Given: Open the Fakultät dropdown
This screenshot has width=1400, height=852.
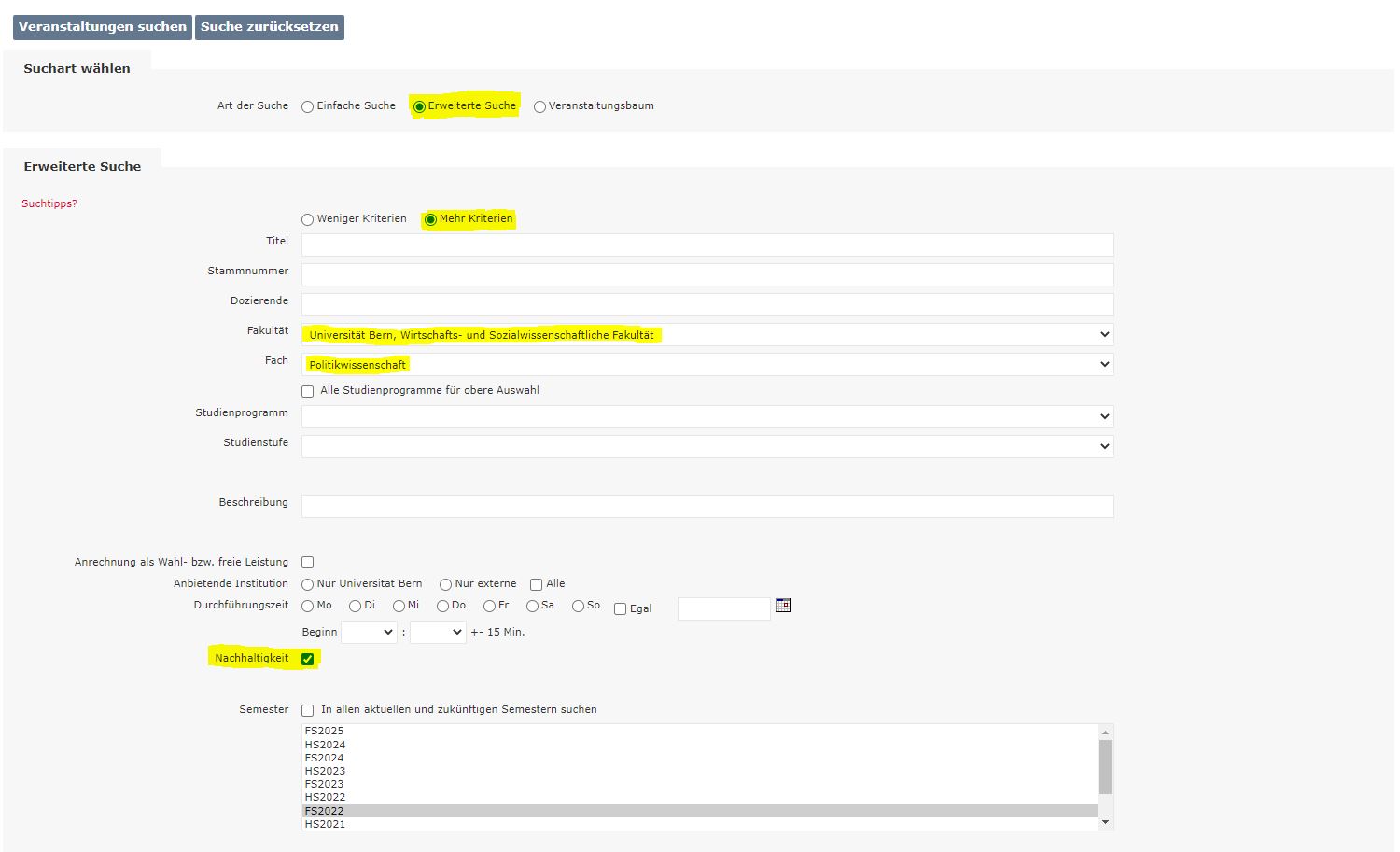Looking at the screenshot, I should tap(707, 334).
